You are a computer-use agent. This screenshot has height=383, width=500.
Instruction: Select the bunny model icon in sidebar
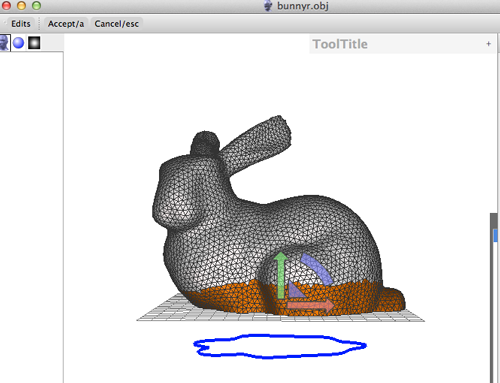(x=5, y=43)
